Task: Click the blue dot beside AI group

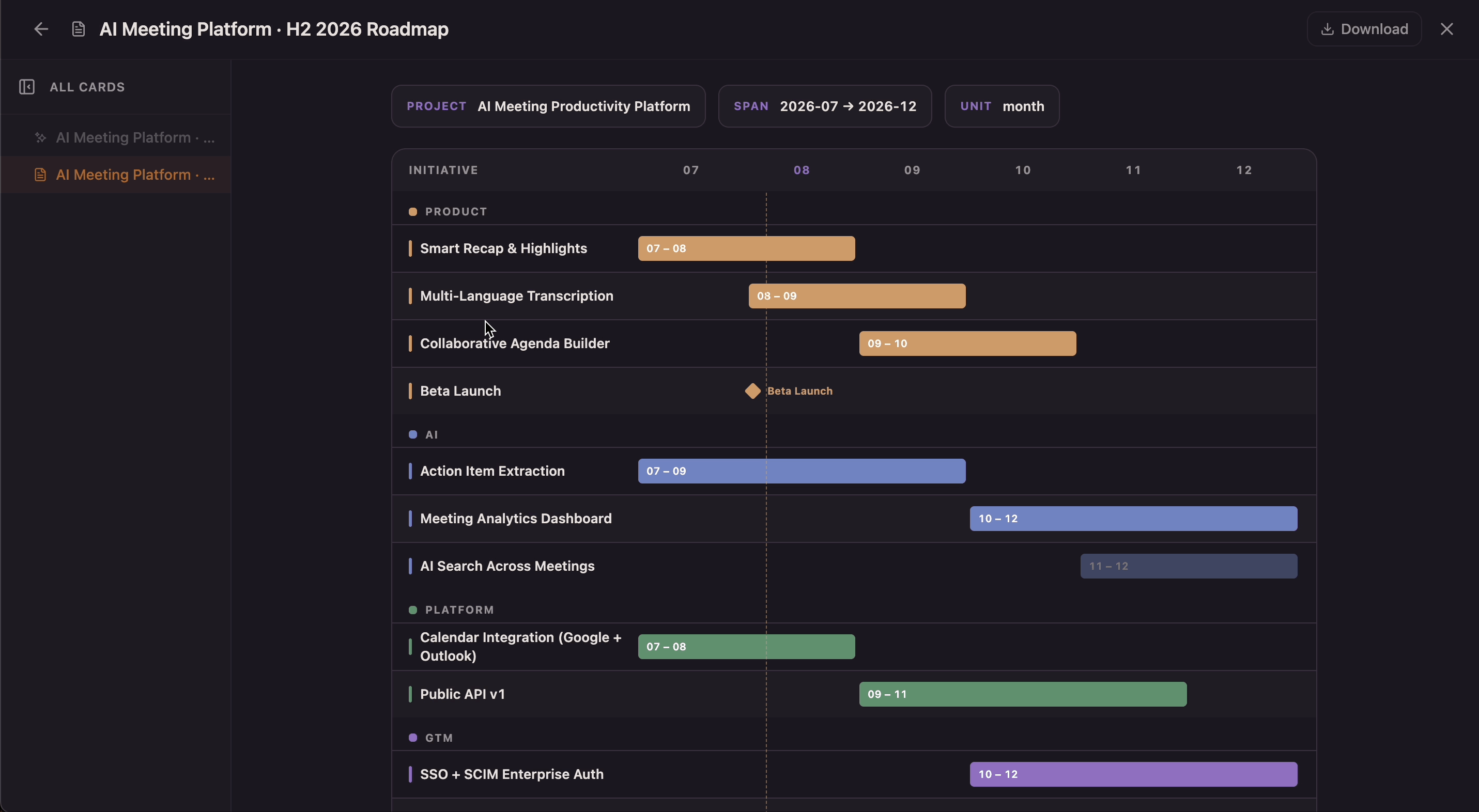Action: [412, 434]
